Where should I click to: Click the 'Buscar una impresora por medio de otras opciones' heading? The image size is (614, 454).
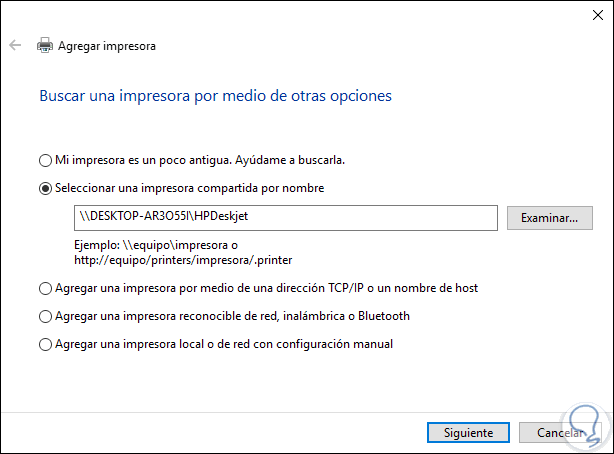coord(214,96)
